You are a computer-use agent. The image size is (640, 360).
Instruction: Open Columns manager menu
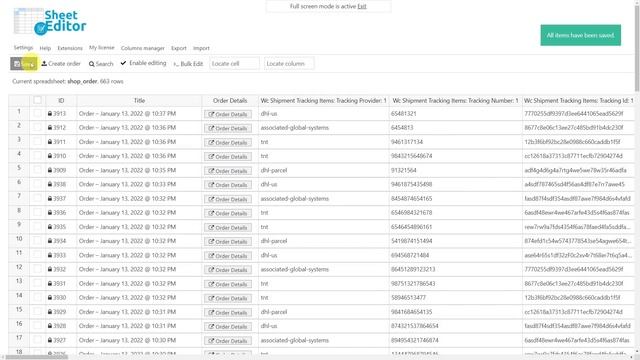(142, 48)
